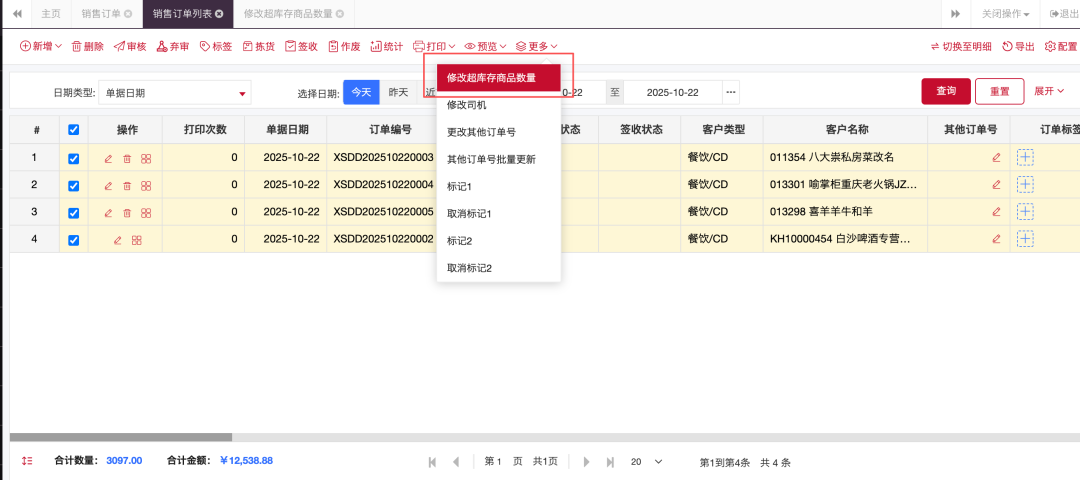Click the horizontal scrollbar below the table

pos(121,437)
